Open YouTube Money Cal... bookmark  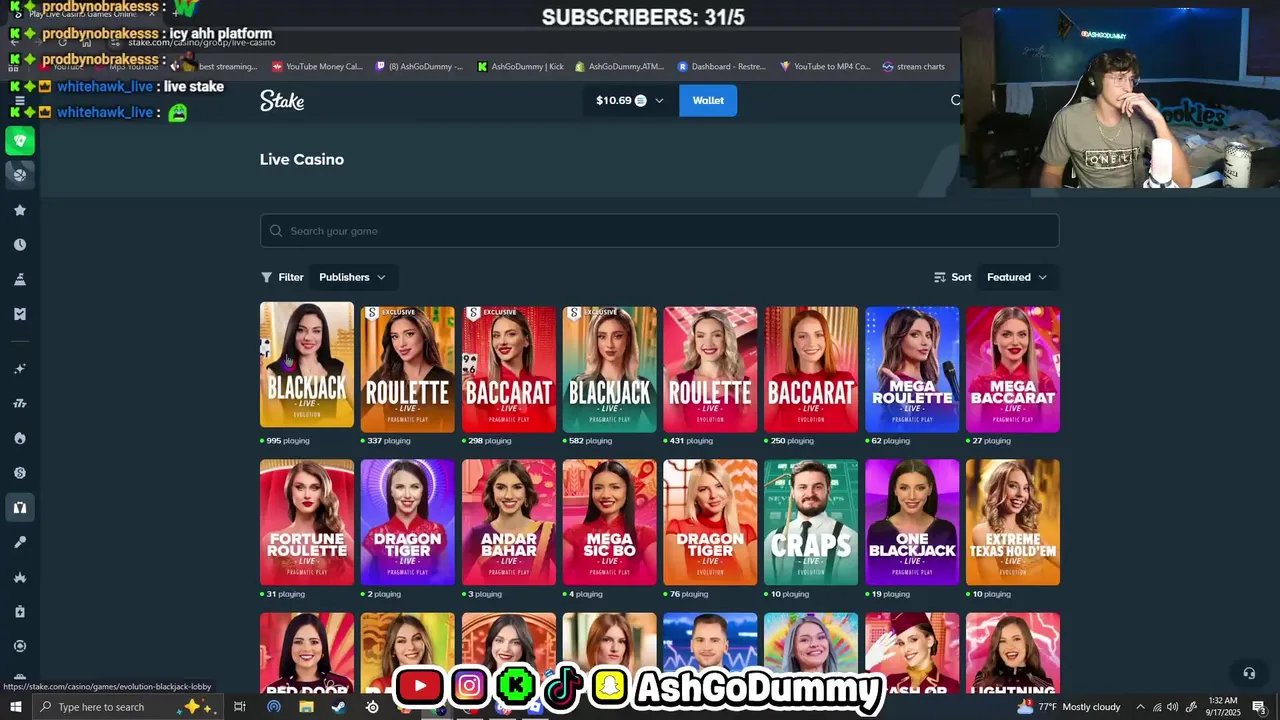[317, 67]
